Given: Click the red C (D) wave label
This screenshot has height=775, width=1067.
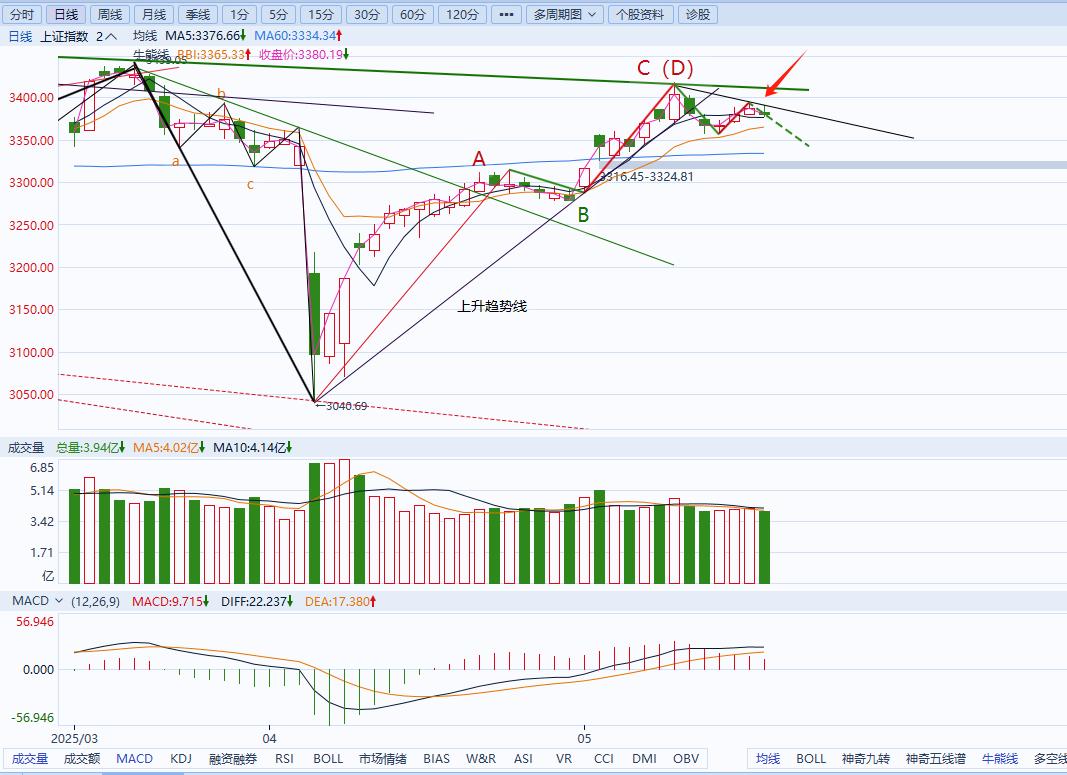Looking at the screenshot, I should click(665, 68).
